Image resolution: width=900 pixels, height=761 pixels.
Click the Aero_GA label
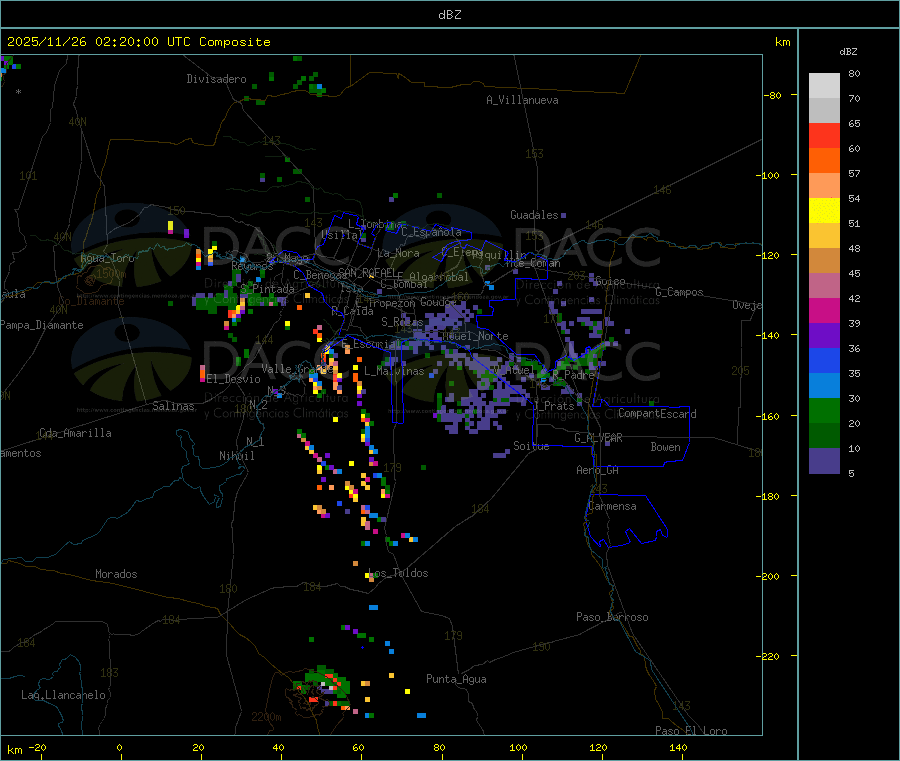pyautogui.click(x=597, y=470)
